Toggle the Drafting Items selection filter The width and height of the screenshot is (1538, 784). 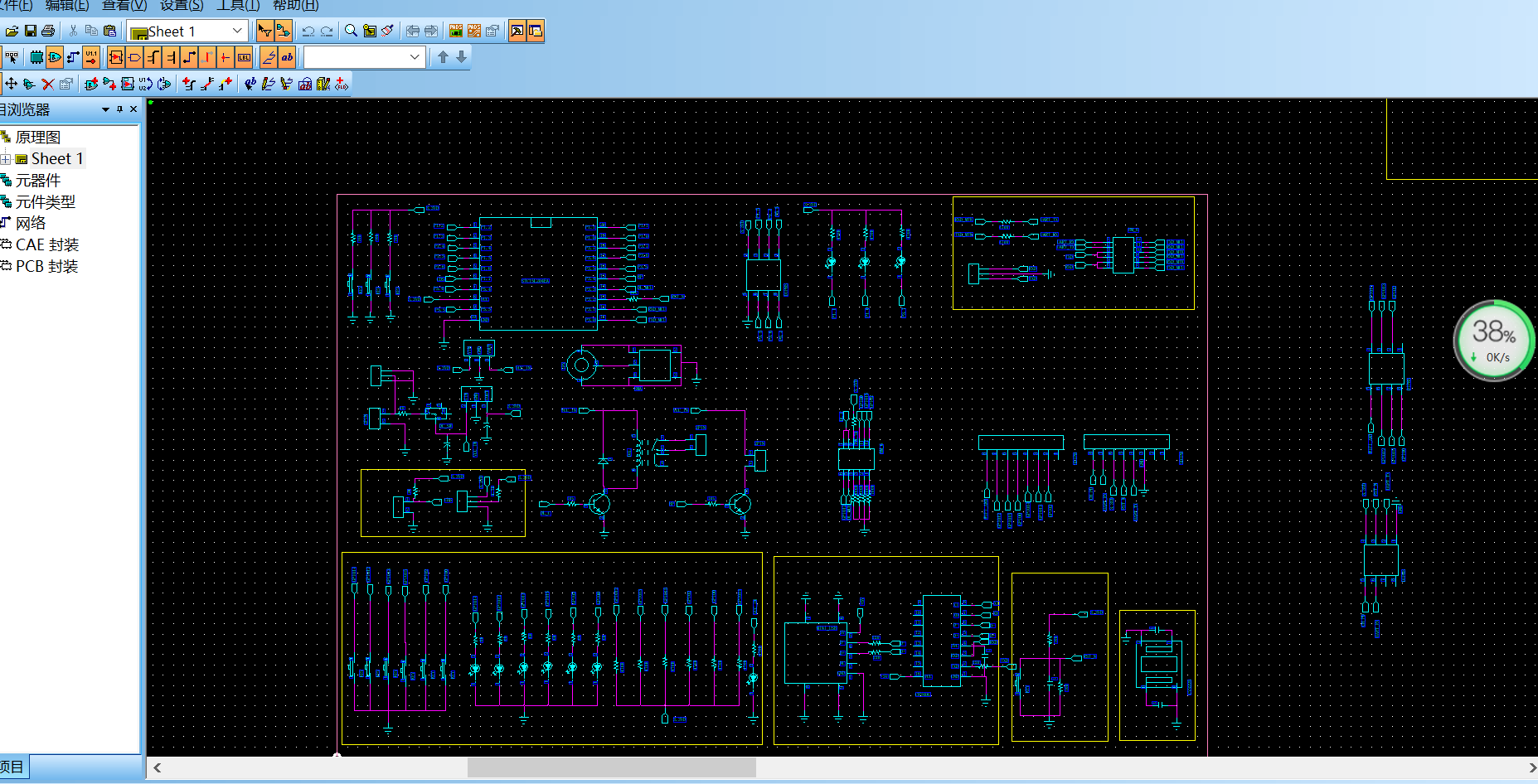tap(269, 57)
